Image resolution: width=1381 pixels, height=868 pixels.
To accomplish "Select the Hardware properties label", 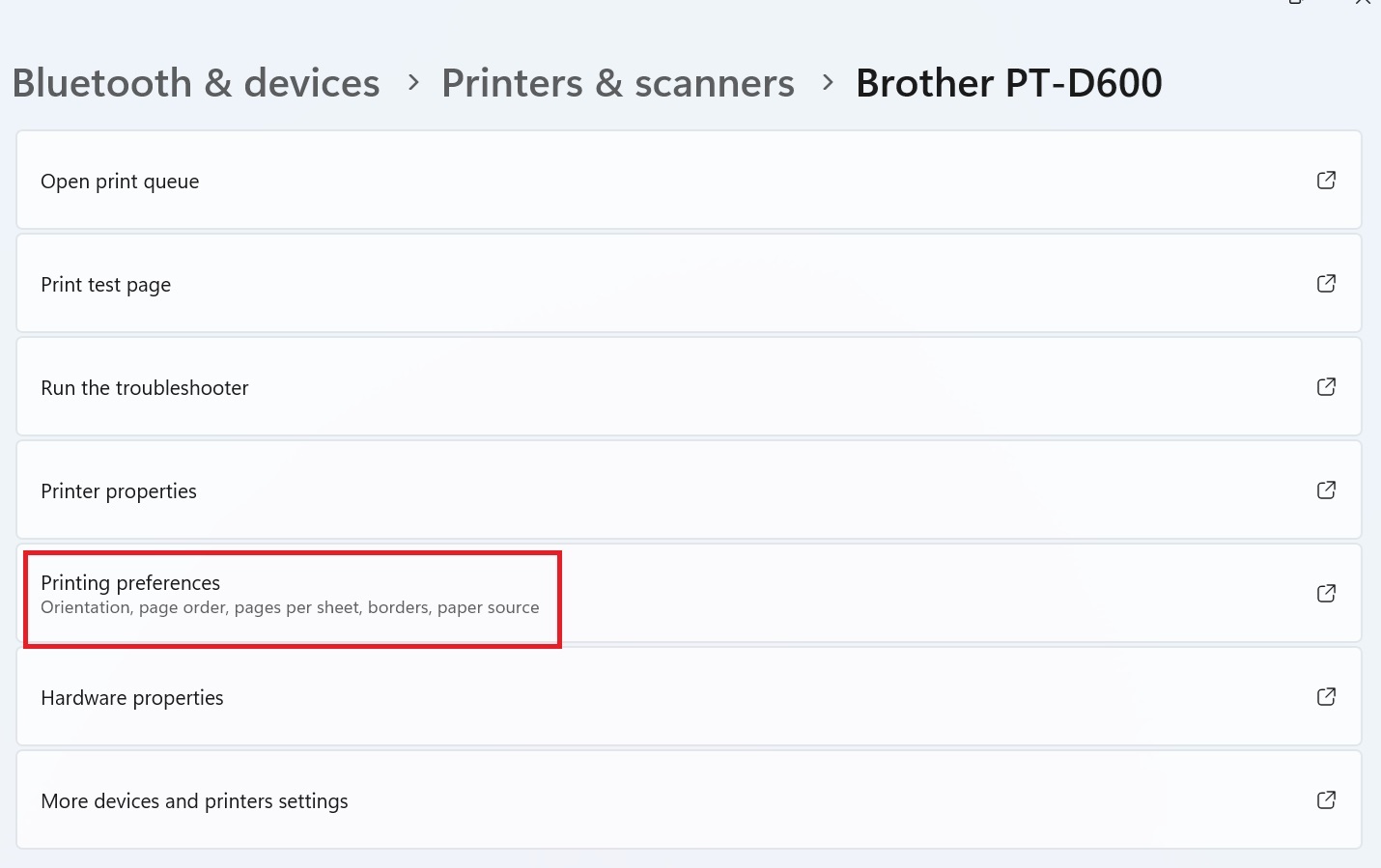I will [x=132, y=698].
